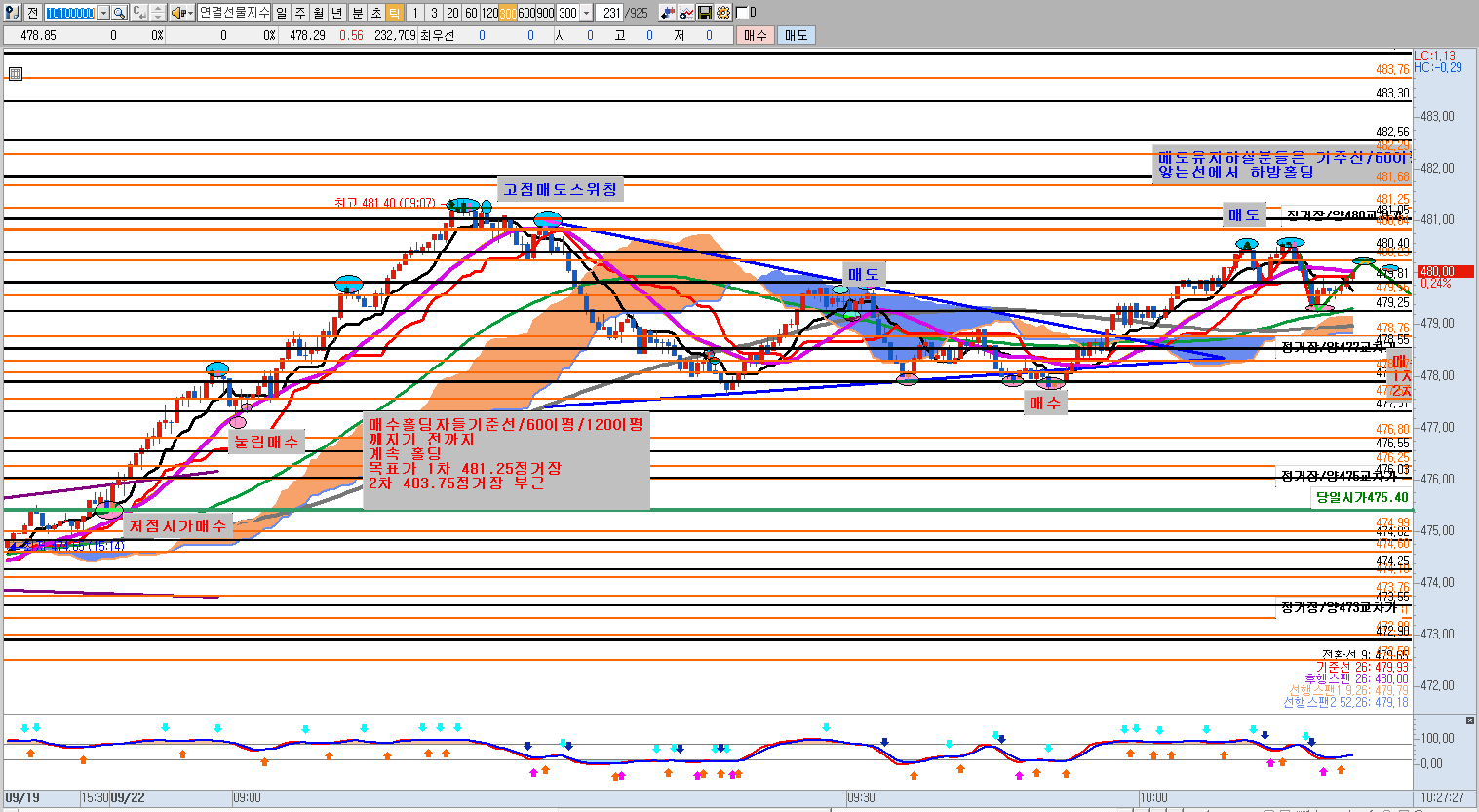Click the red-blue arrows chart icon

pyautogui.click(x=668, y=13)
